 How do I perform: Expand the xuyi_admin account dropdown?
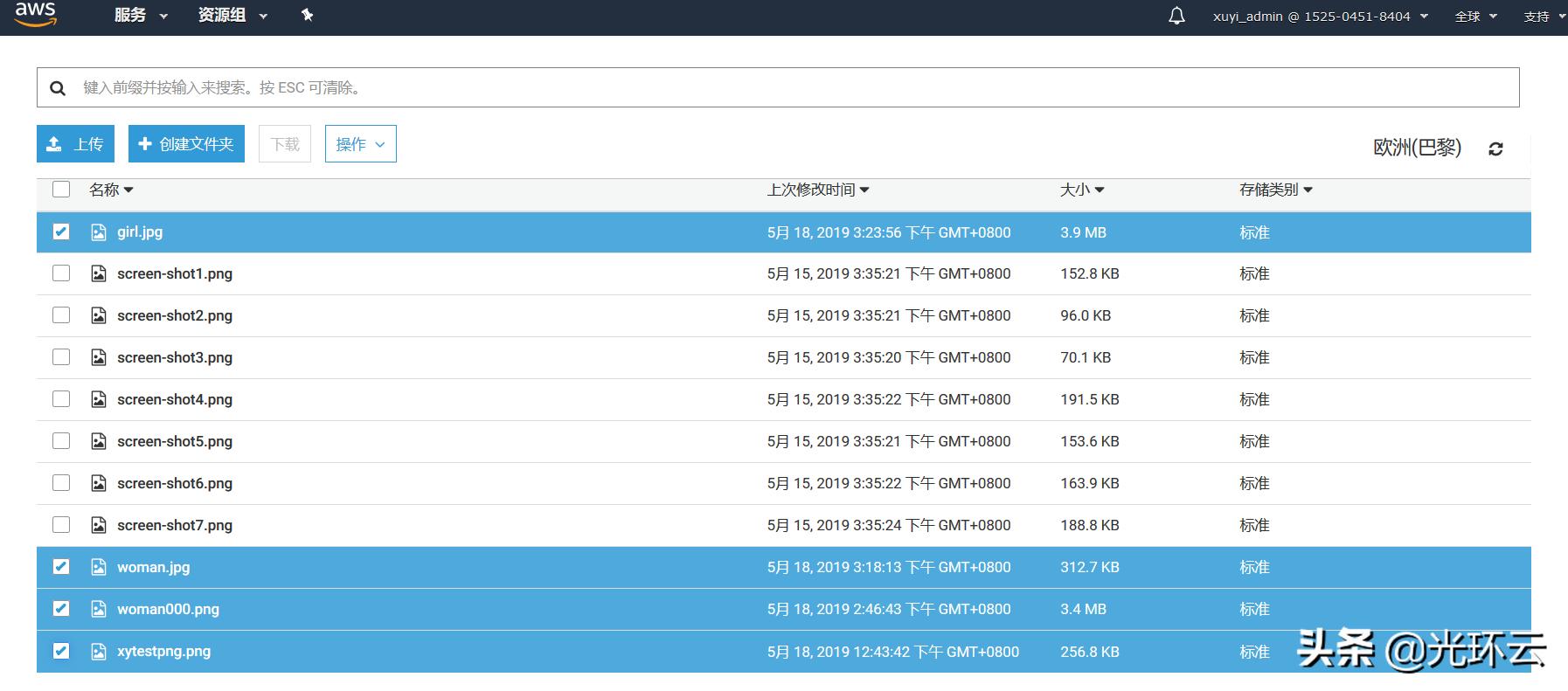tap(1320, 17)
